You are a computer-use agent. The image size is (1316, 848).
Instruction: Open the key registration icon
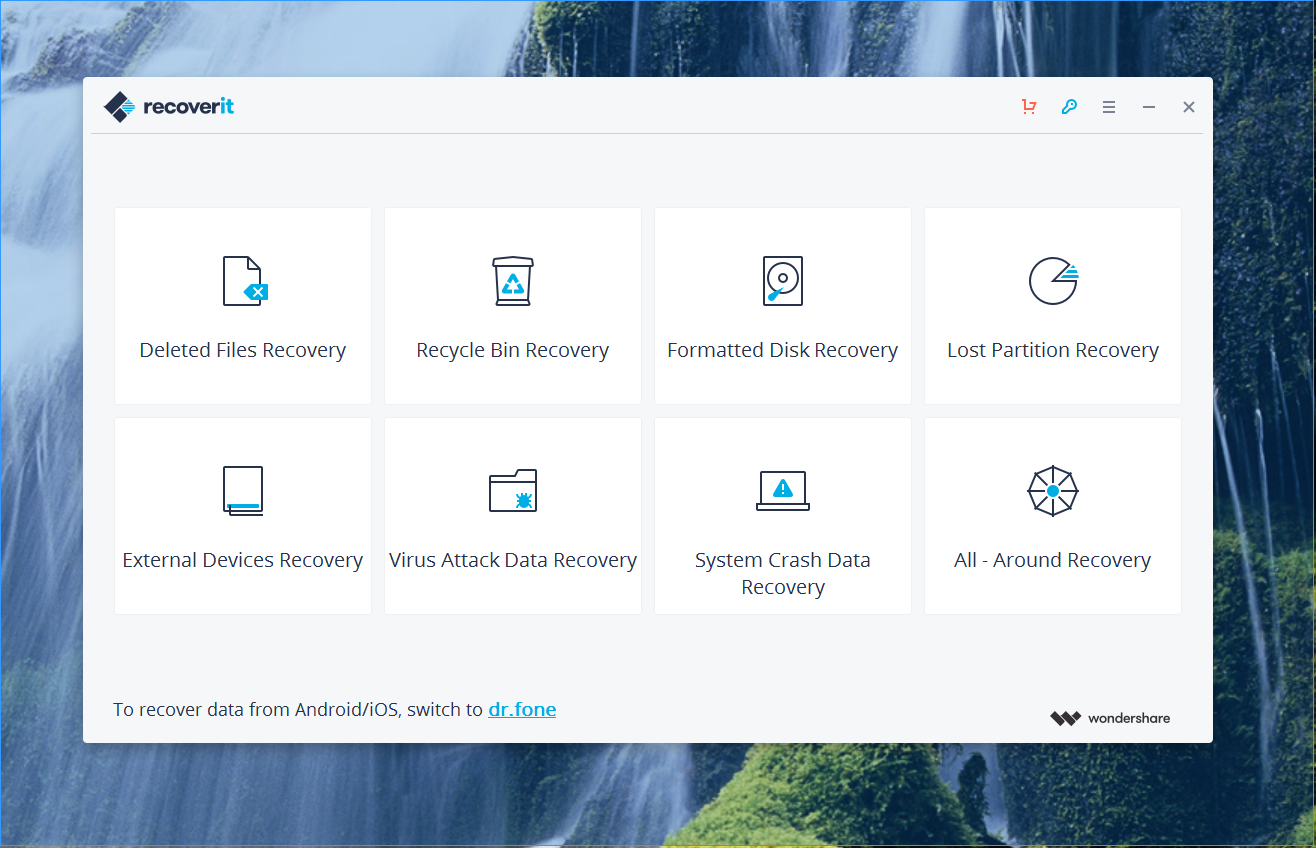pos(1069,107)
